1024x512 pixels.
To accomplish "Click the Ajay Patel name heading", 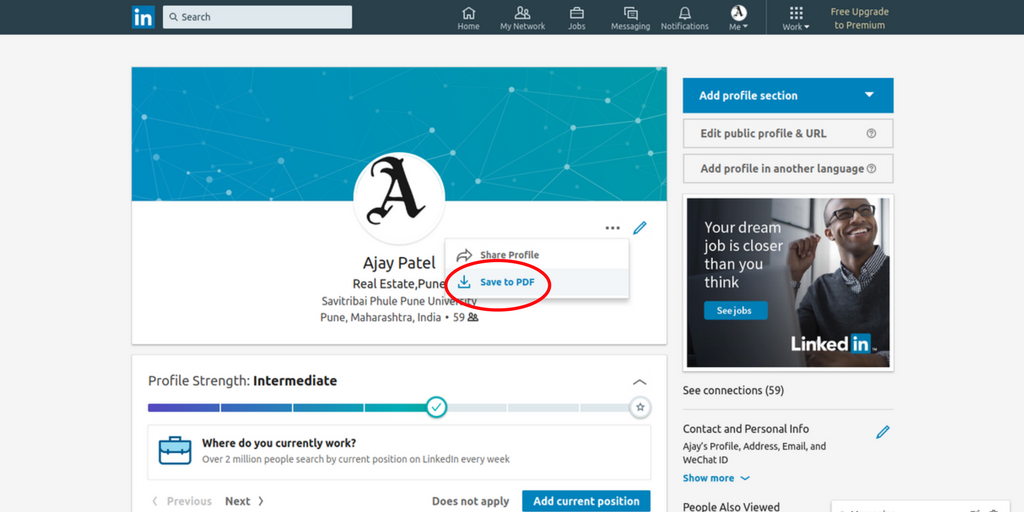I will click(x=399, y=263).
